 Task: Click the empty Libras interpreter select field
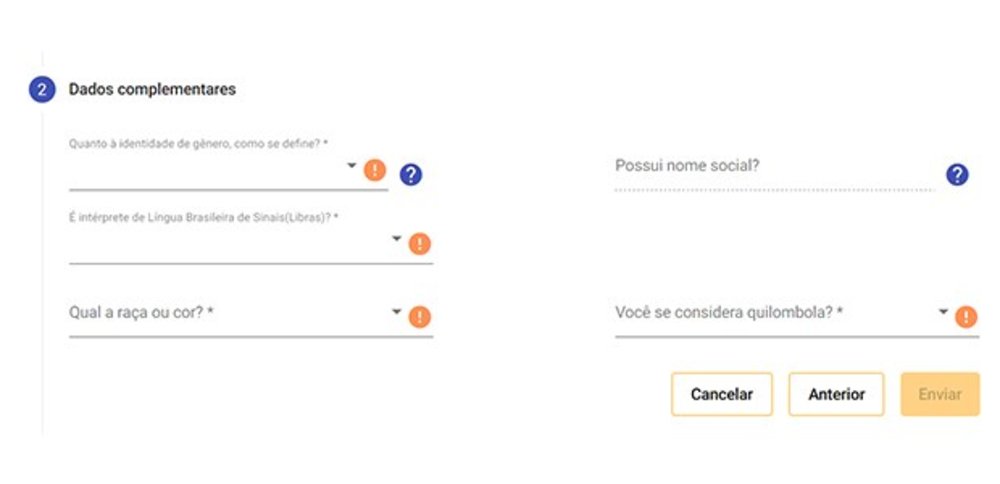pos(251,244)
